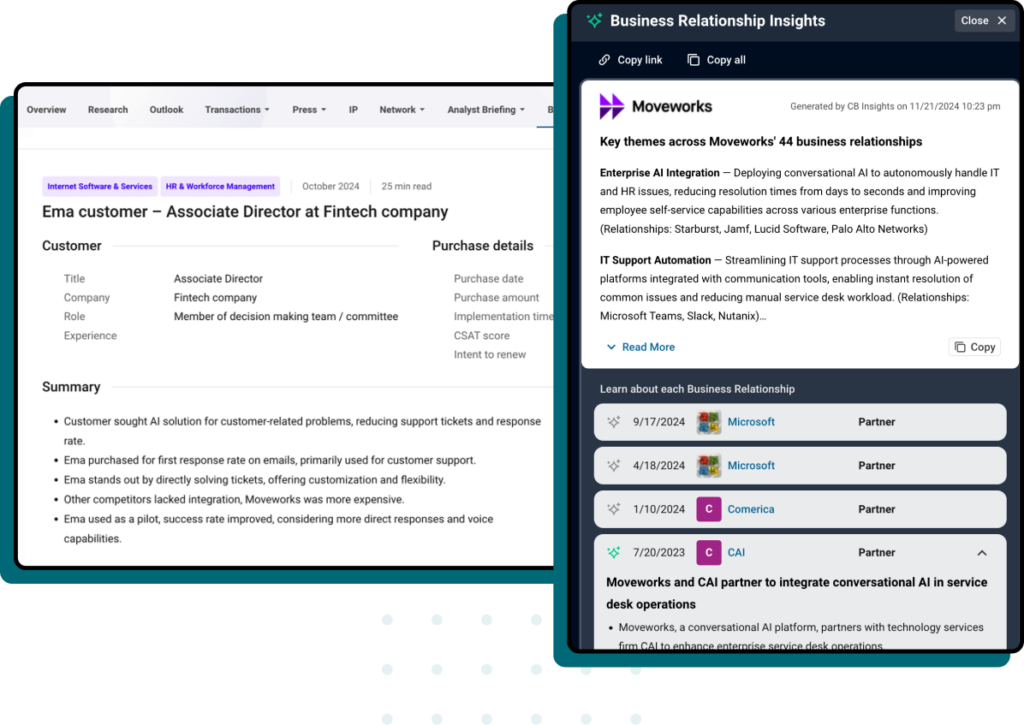Click the Copy all pages icon
1024x725 pixels.
(x=693, y=60)
